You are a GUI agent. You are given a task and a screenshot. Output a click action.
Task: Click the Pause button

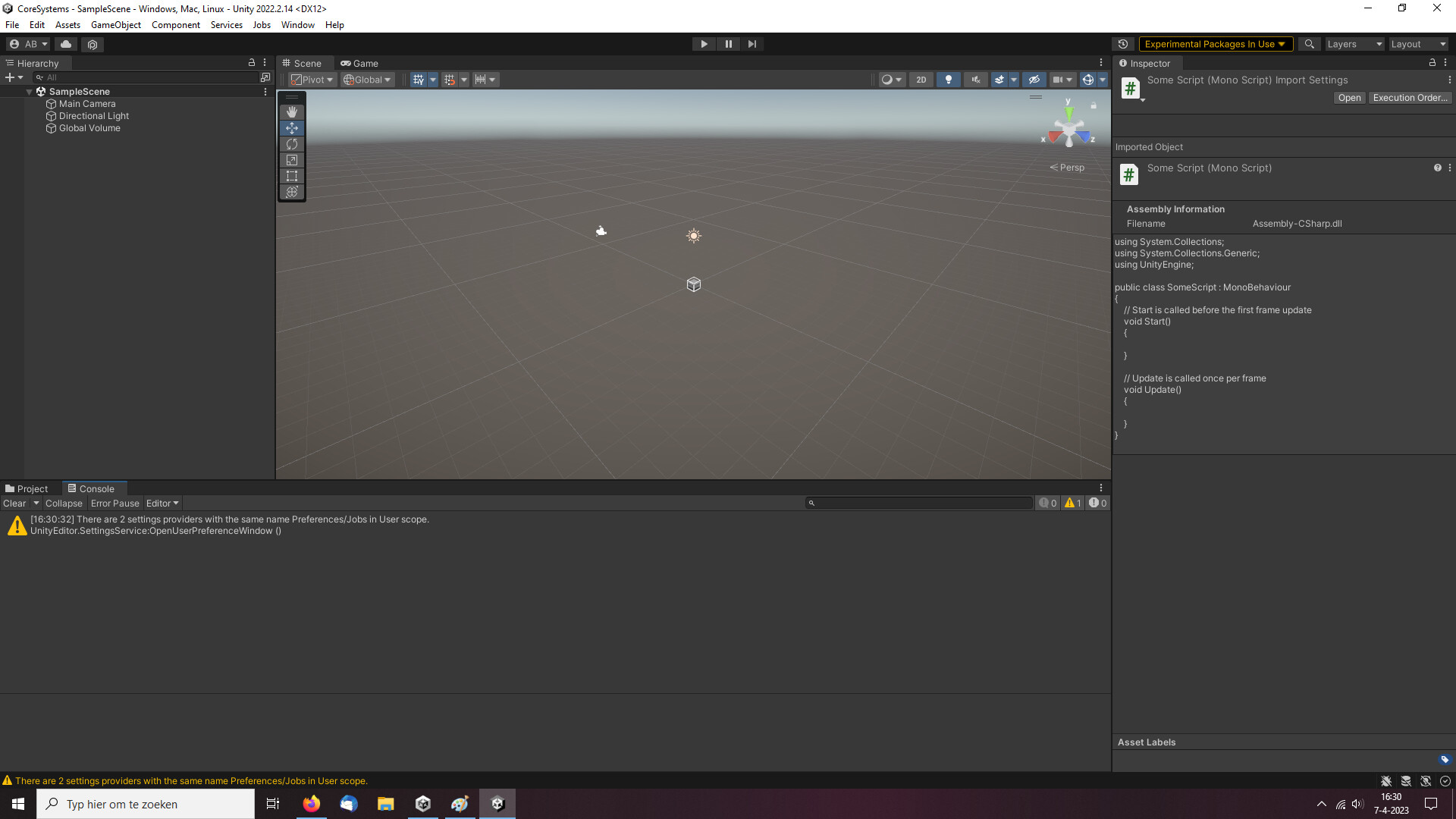(729, 44)
